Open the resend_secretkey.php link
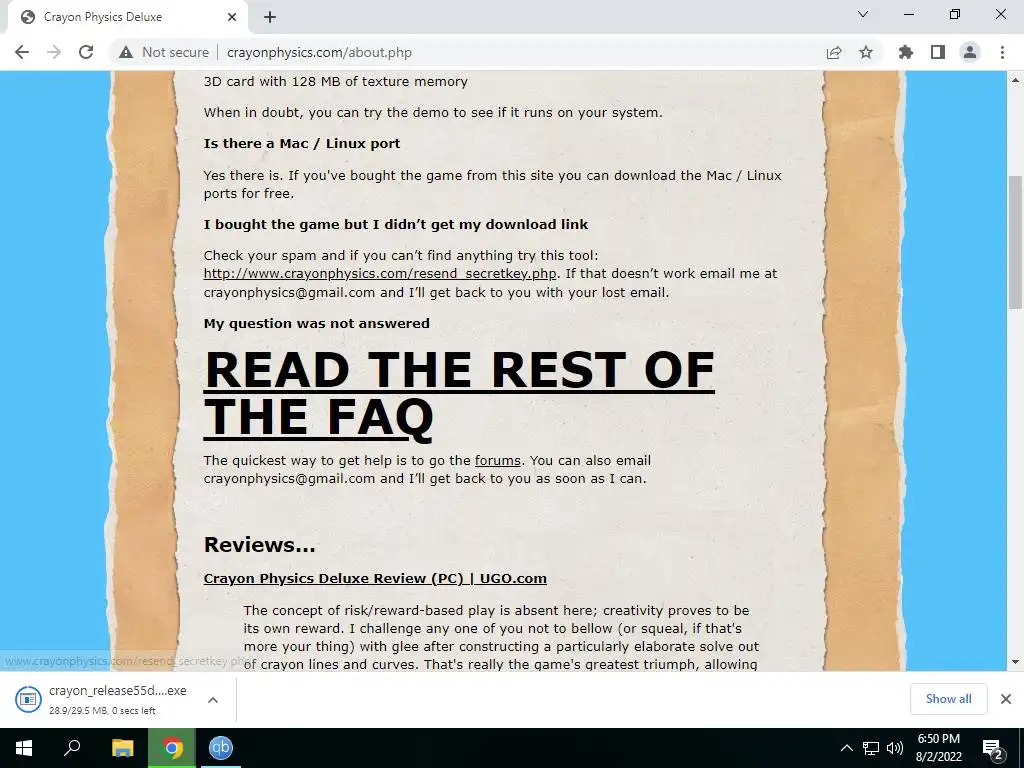The height and width of the screenshot is (768, 1024). pyautogui.click(x=380, y=274)
